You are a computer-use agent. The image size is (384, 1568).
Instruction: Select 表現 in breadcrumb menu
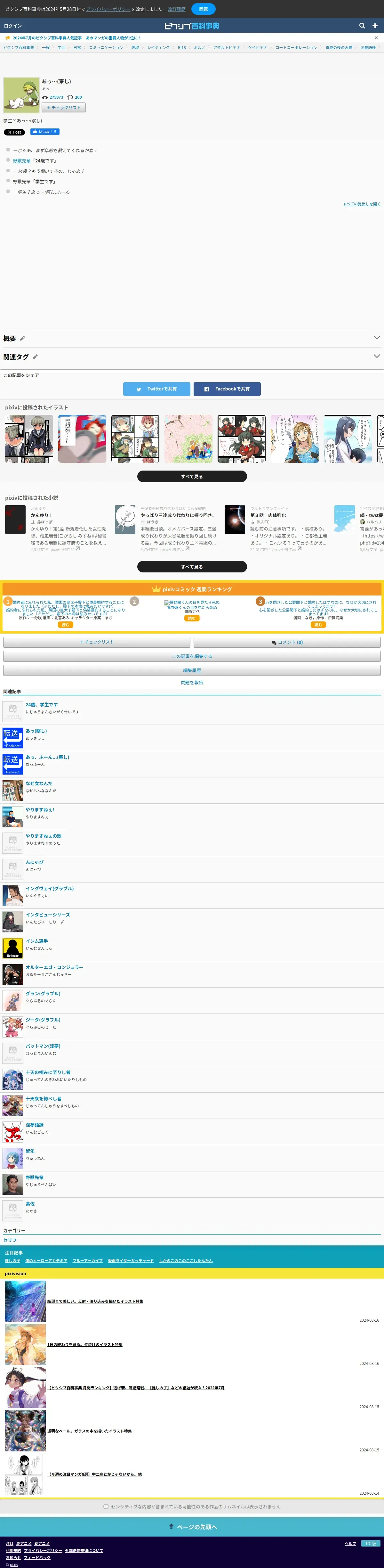[135, 47]
